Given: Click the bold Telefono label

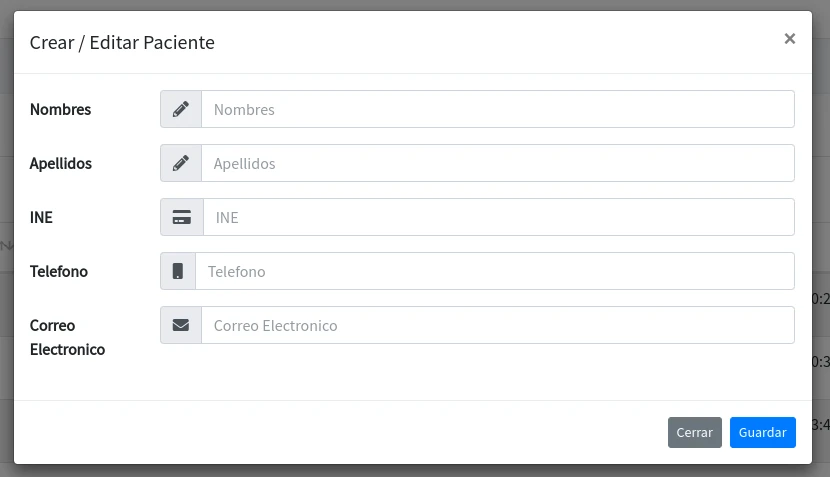Looking at the screenshot, I should (x=58, y=271).
